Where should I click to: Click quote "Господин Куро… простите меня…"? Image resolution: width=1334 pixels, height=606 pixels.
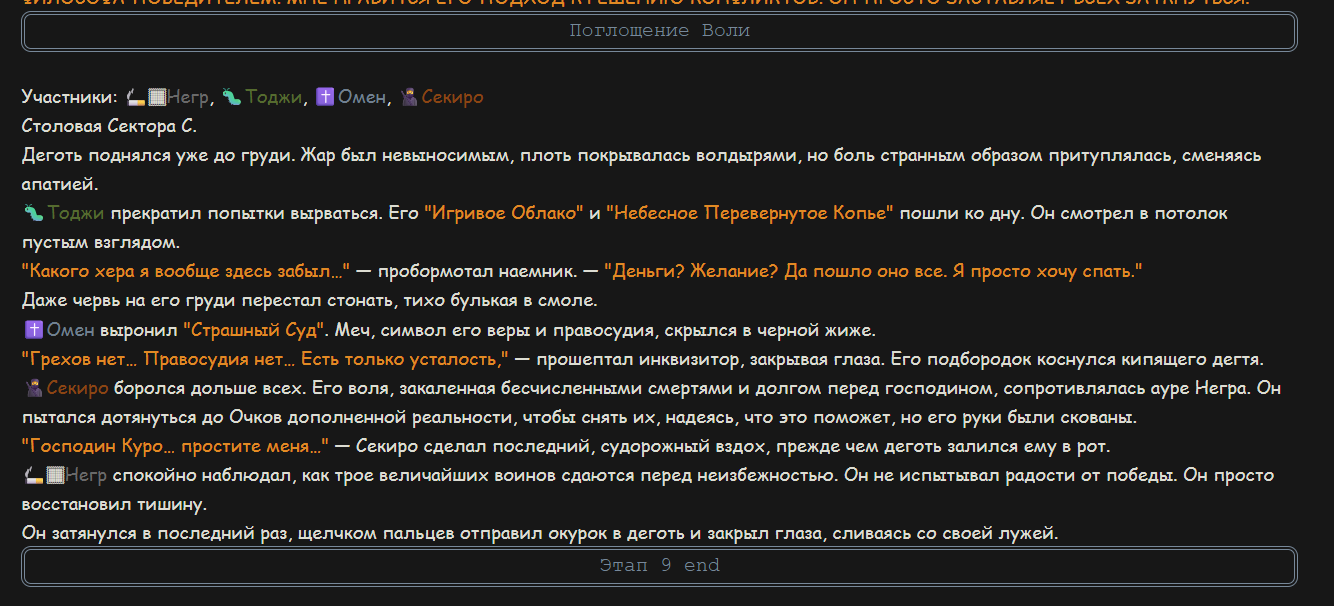click(x=176, y=446)
